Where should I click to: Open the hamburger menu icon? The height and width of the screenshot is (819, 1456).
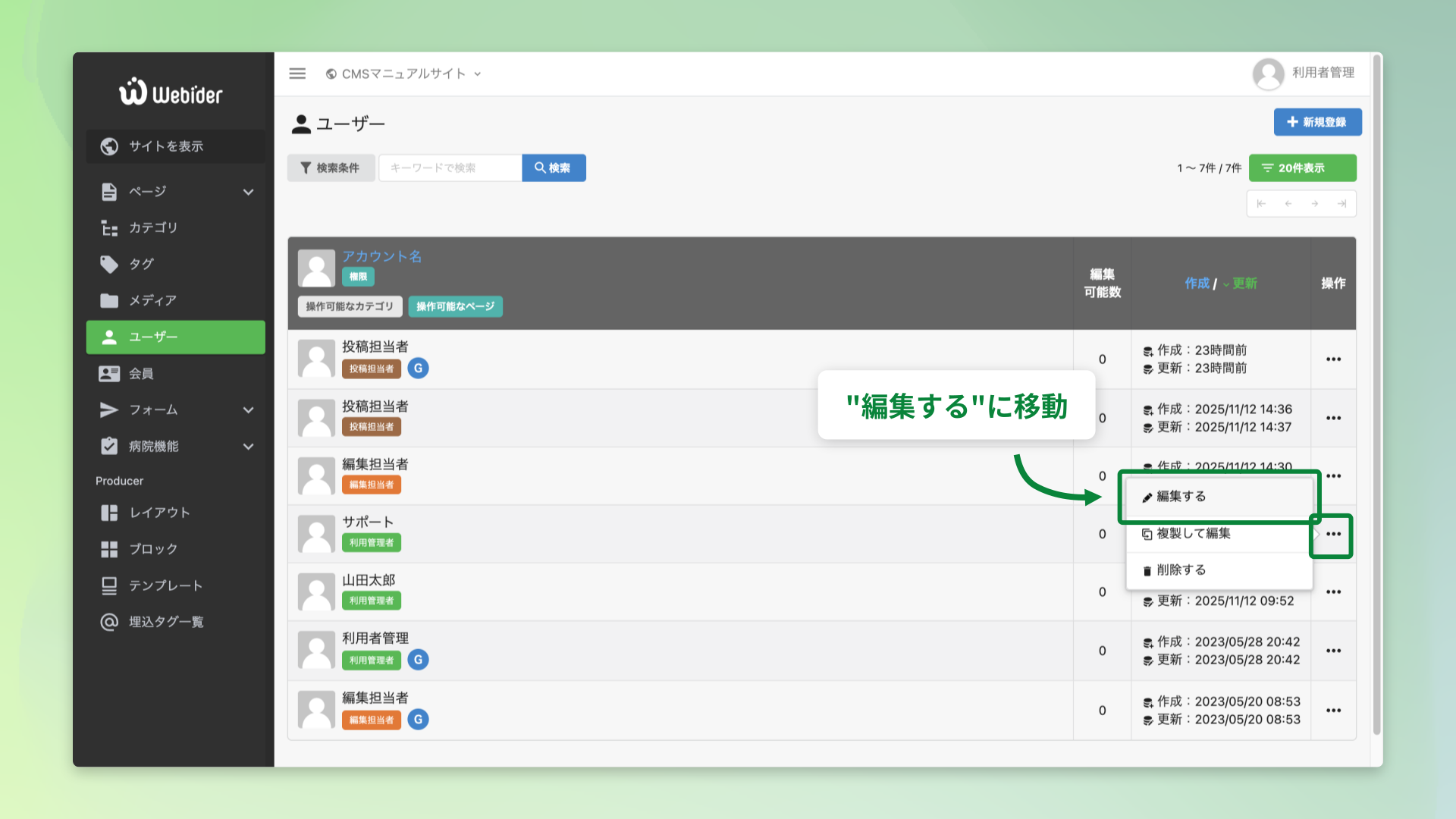pyautogui.click(x=297, y=74)
